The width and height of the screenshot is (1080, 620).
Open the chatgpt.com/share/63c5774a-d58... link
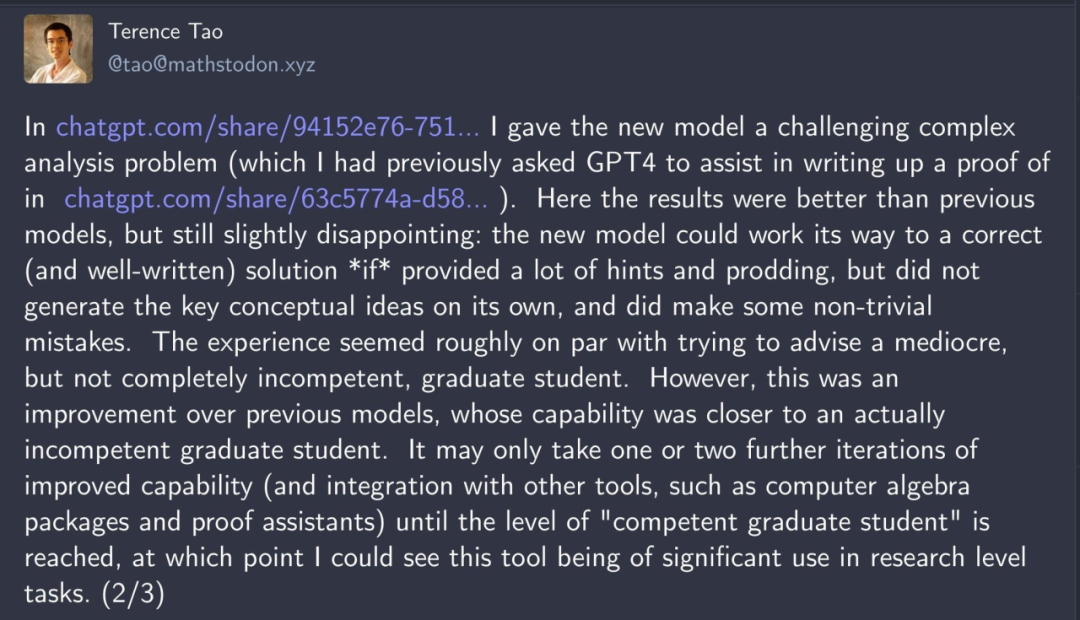tap(276, 199)
